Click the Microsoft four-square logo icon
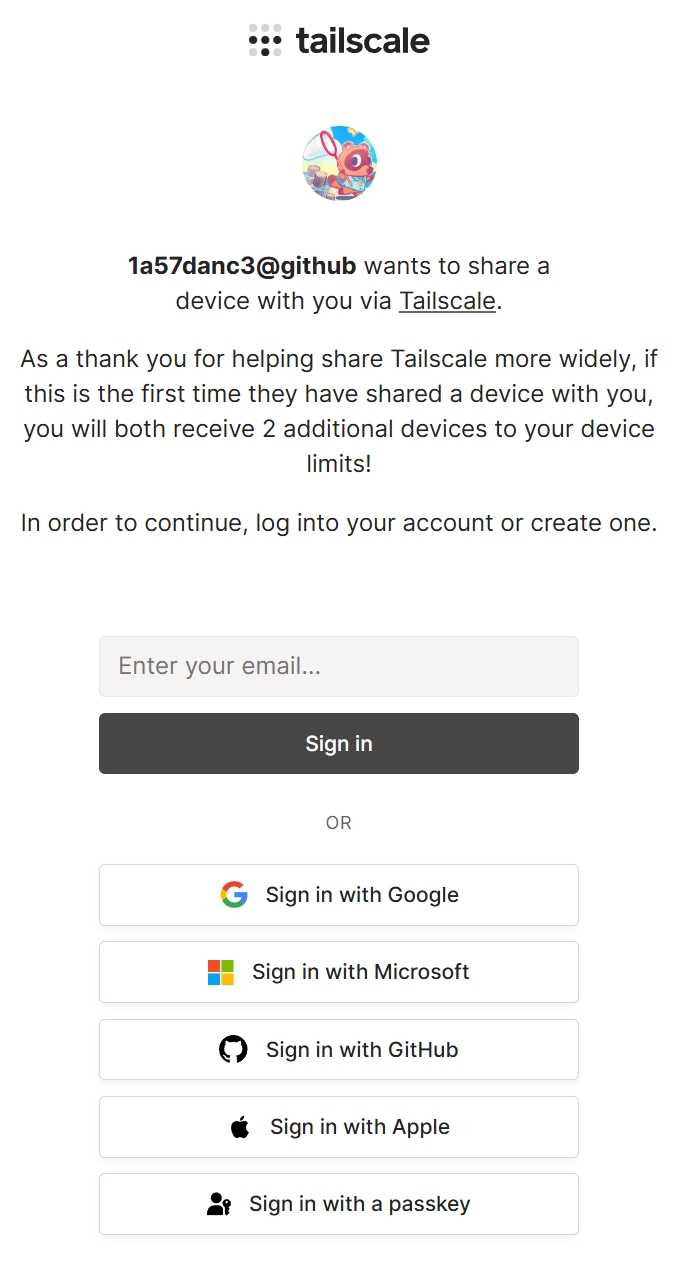The width and height of the screenshot is (677, 1265). pyautogui.click(x=221, y=972)
